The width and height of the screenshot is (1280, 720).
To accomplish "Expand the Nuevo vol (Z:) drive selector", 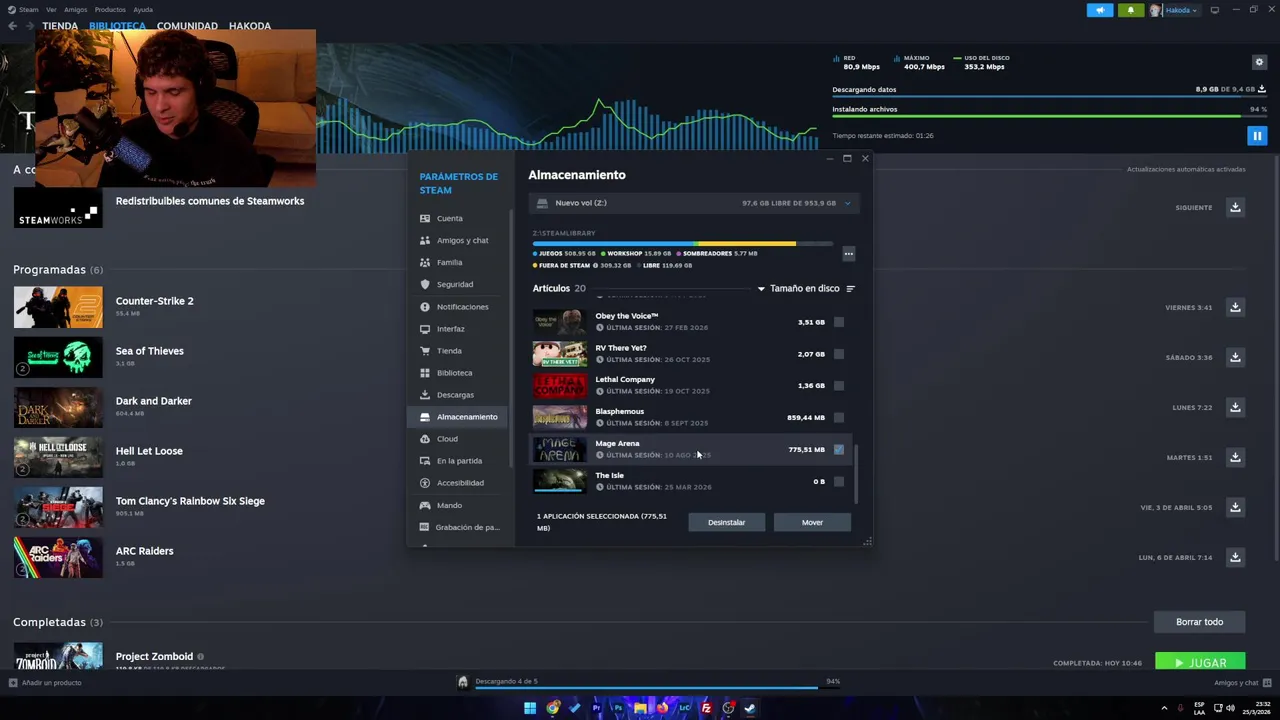I will pyautogui.click(x=695, y=203).
